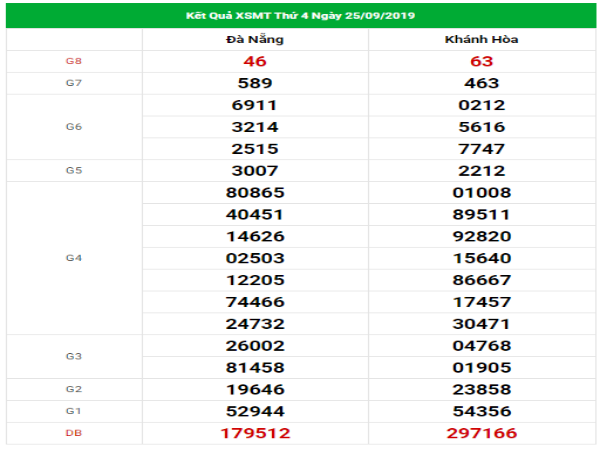Image resolution: width=600 pixels, height=450 pixels.
Task: Click Đà Nẵng DB jackpot number 179512
Action: 256,432
